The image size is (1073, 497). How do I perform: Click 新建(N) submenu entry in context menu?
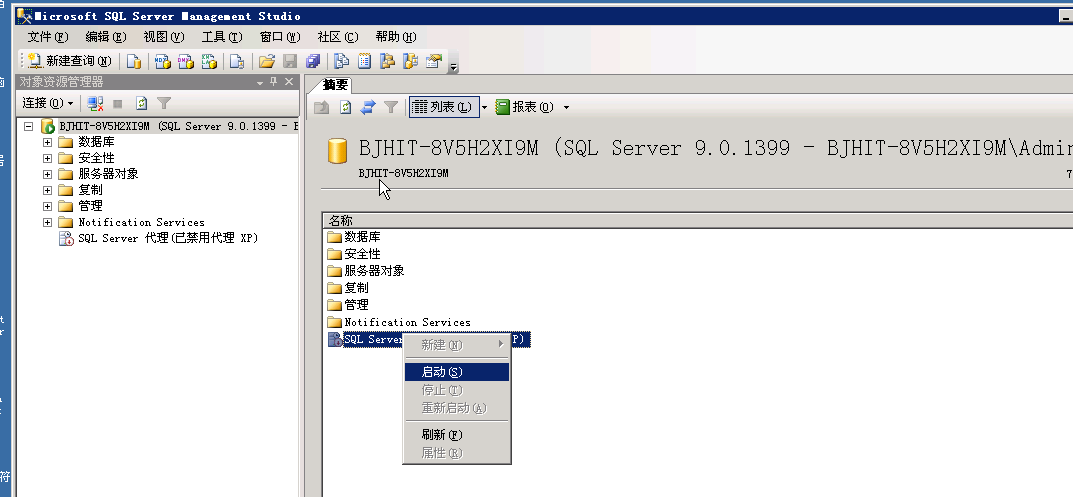point(456,345)
